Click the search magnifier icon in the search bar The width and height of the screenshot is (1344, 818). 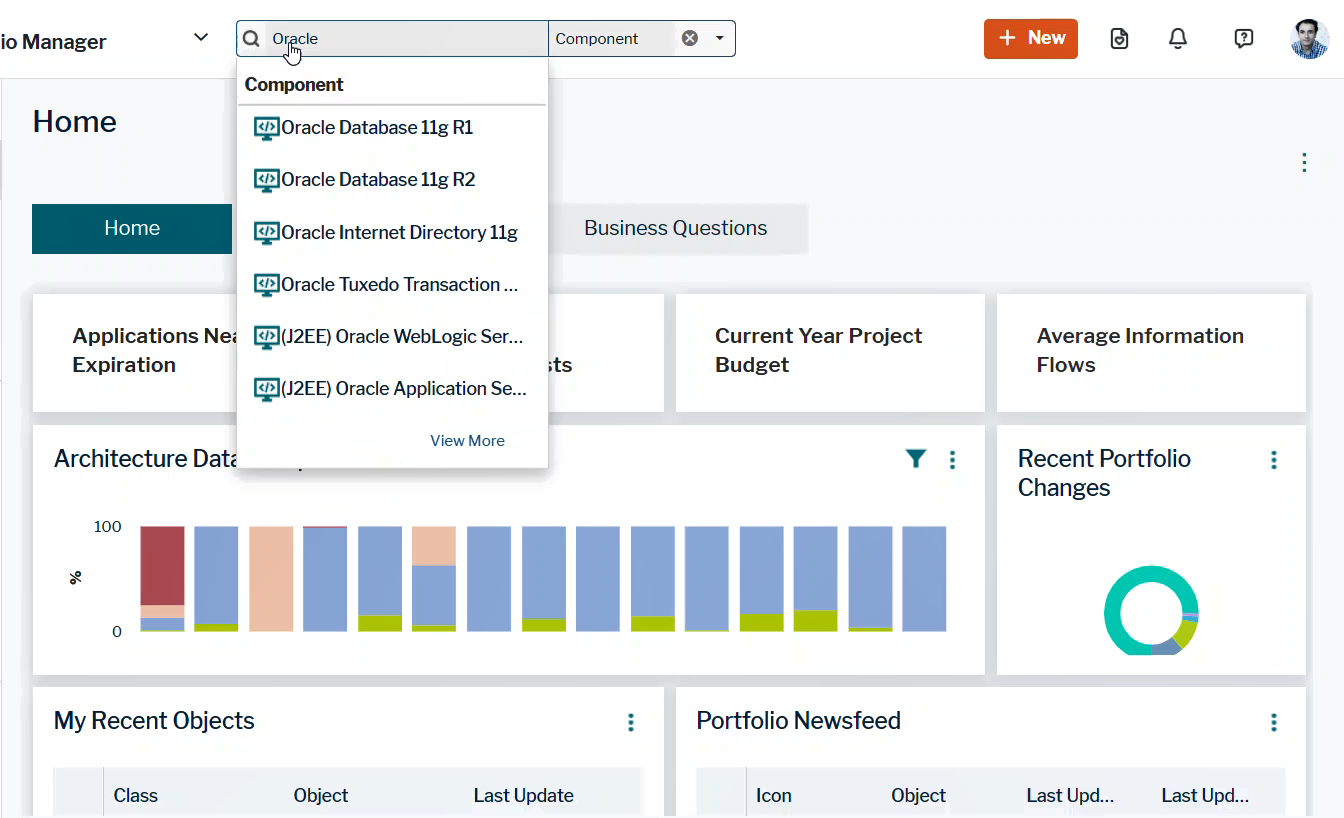(x=250, y=38)
